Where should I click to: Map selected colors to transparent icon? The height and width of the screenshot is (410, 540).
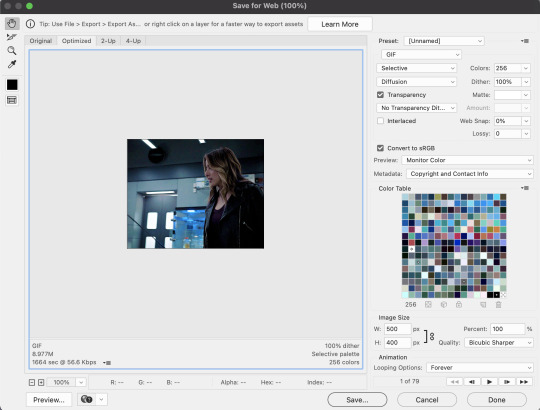point(428,304)
